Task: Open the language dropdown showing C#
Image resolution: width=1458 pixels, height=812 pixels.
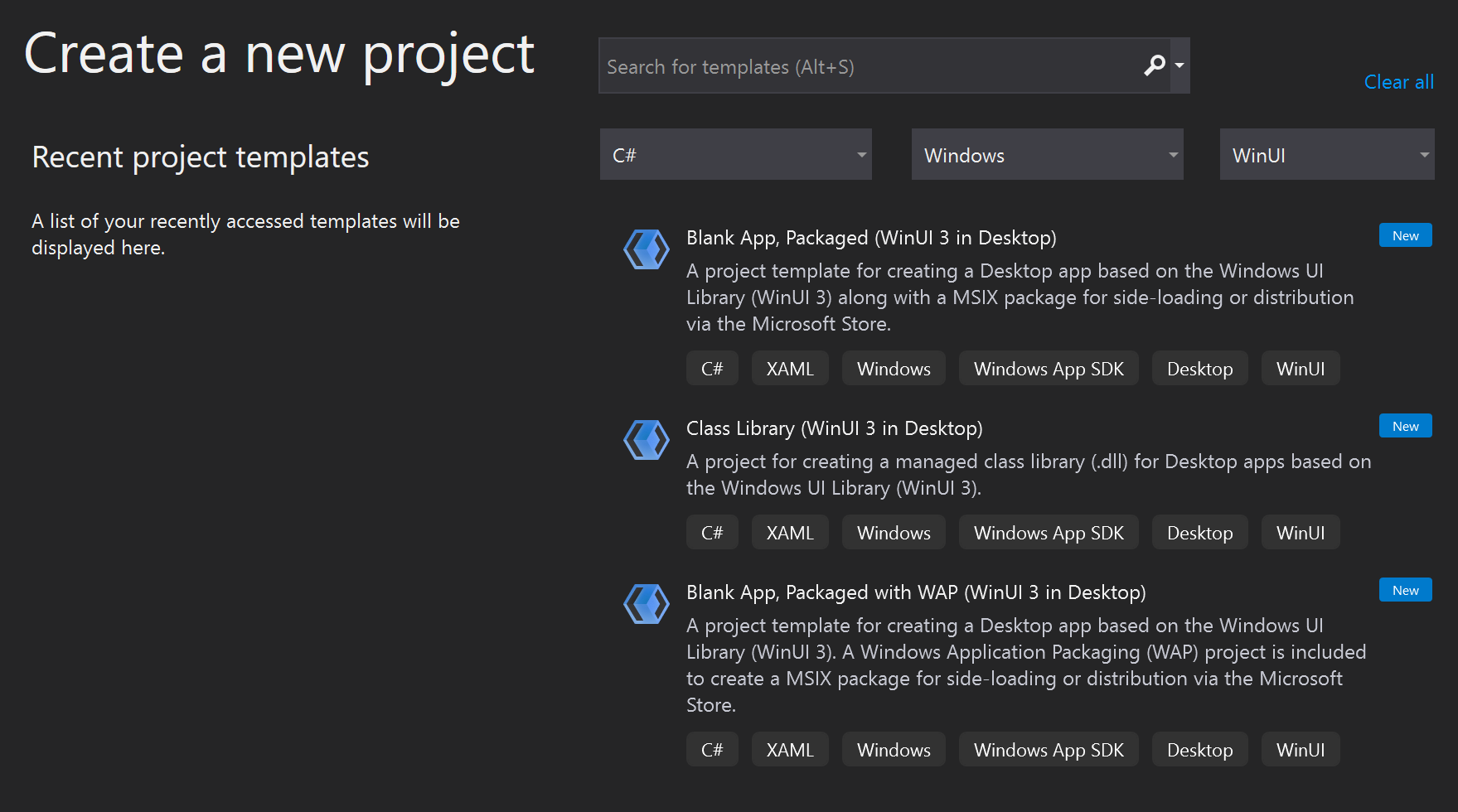Action: [735, 154]
